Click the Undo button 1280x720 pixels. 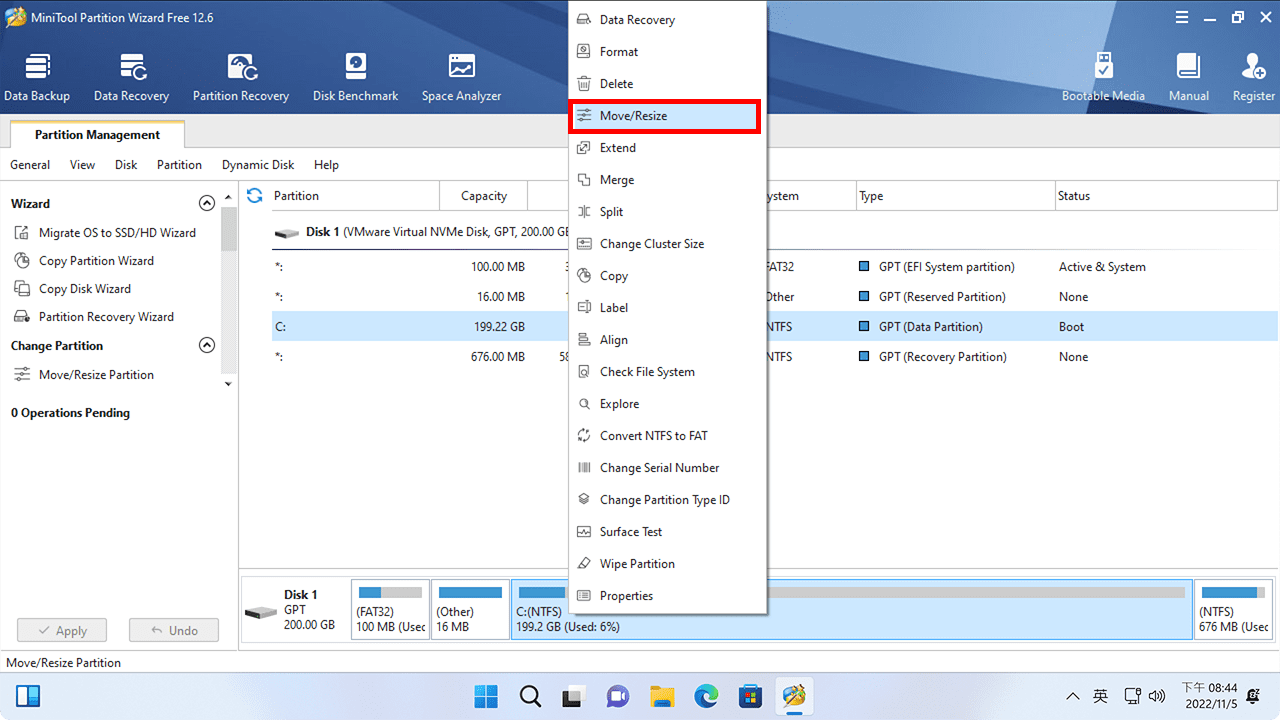[x=173, y=629]
